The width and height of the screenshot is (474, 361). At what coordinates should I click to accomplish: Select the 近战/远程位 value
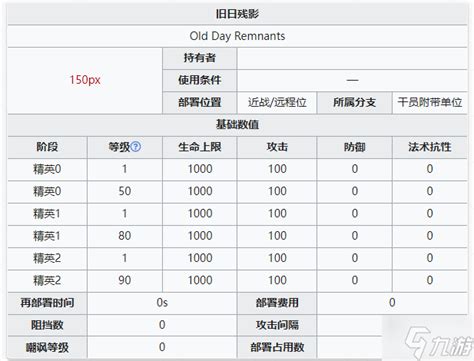277,102
